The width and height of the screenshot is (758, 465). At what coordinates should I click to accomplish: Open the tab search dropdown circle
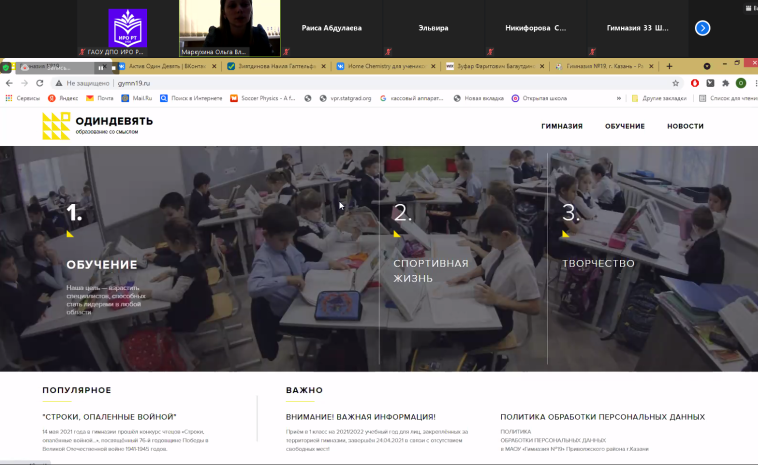tap(707, 66)
